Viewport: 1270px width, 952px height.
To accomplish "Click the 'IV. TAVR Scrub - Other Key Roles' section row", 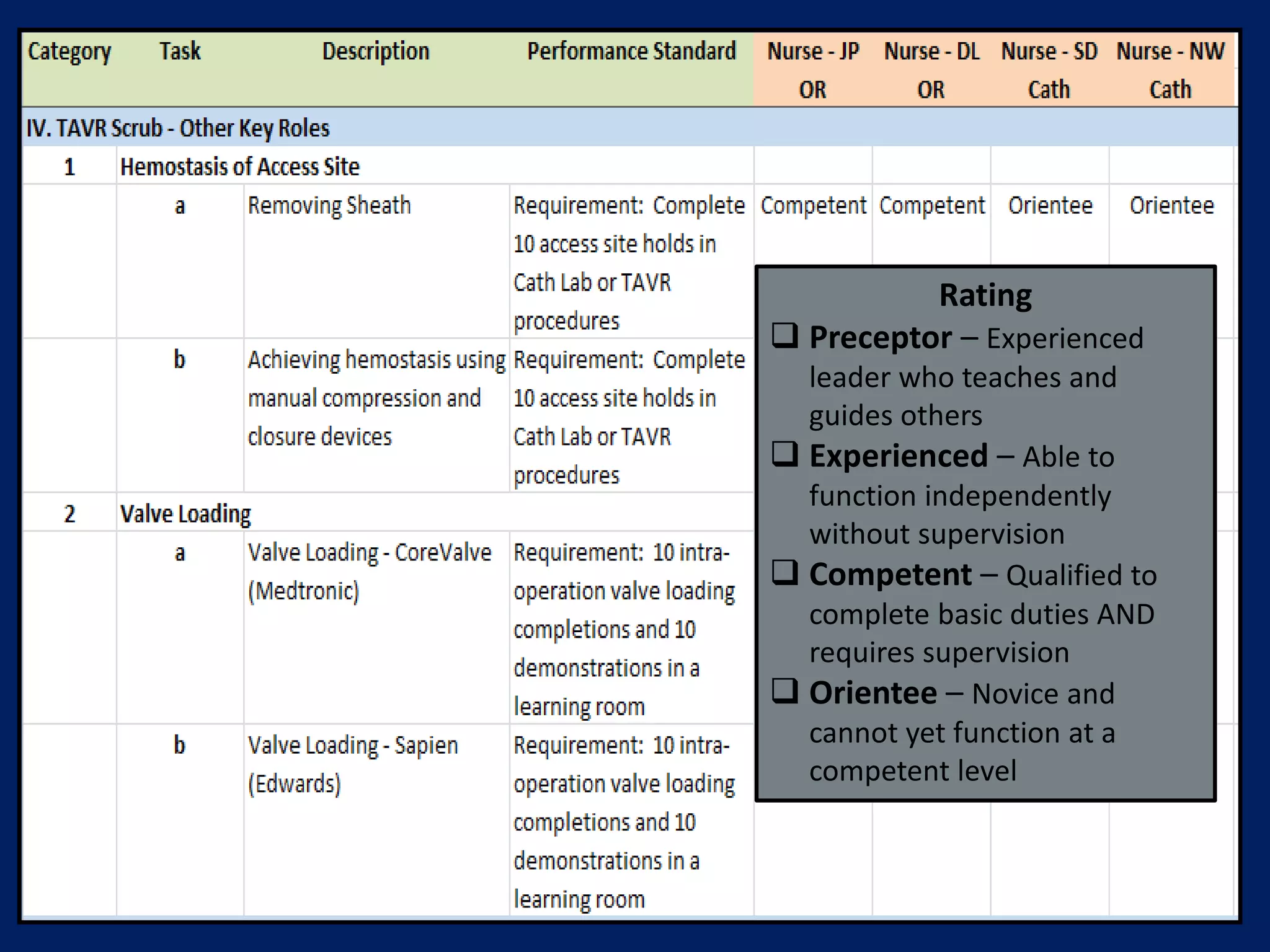I will [629, 128].
